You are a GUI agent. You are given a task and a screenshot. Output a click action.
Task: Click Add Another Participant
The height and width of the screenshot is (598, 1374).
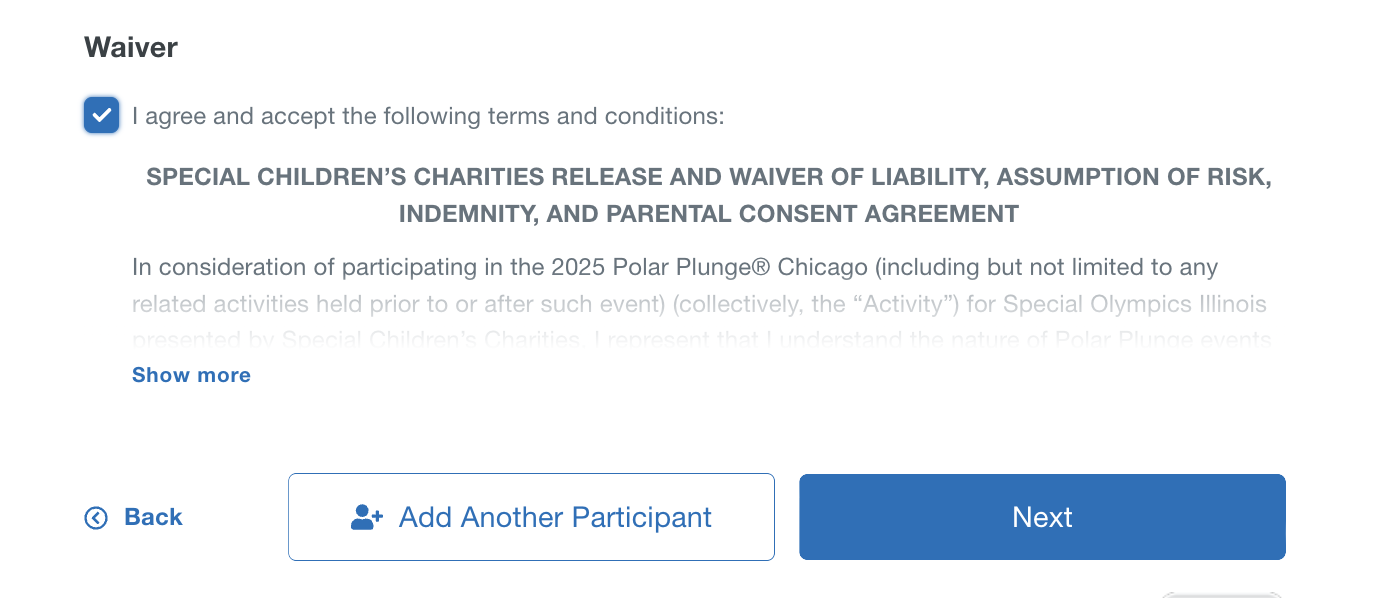[x=531, y=517]
